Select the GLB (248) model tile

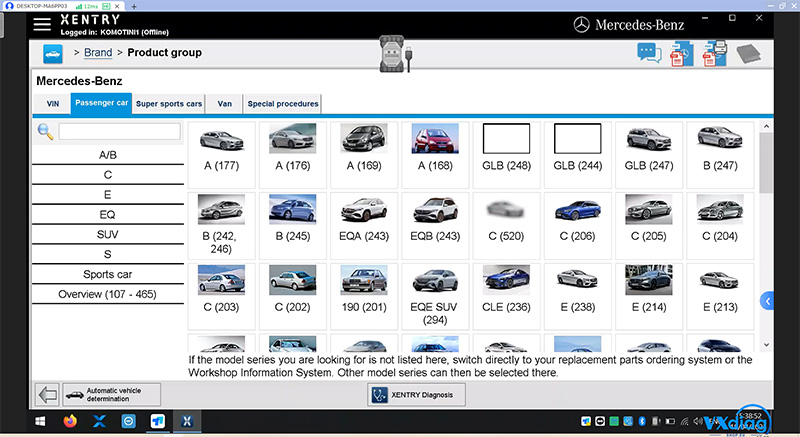coord(506,155)
